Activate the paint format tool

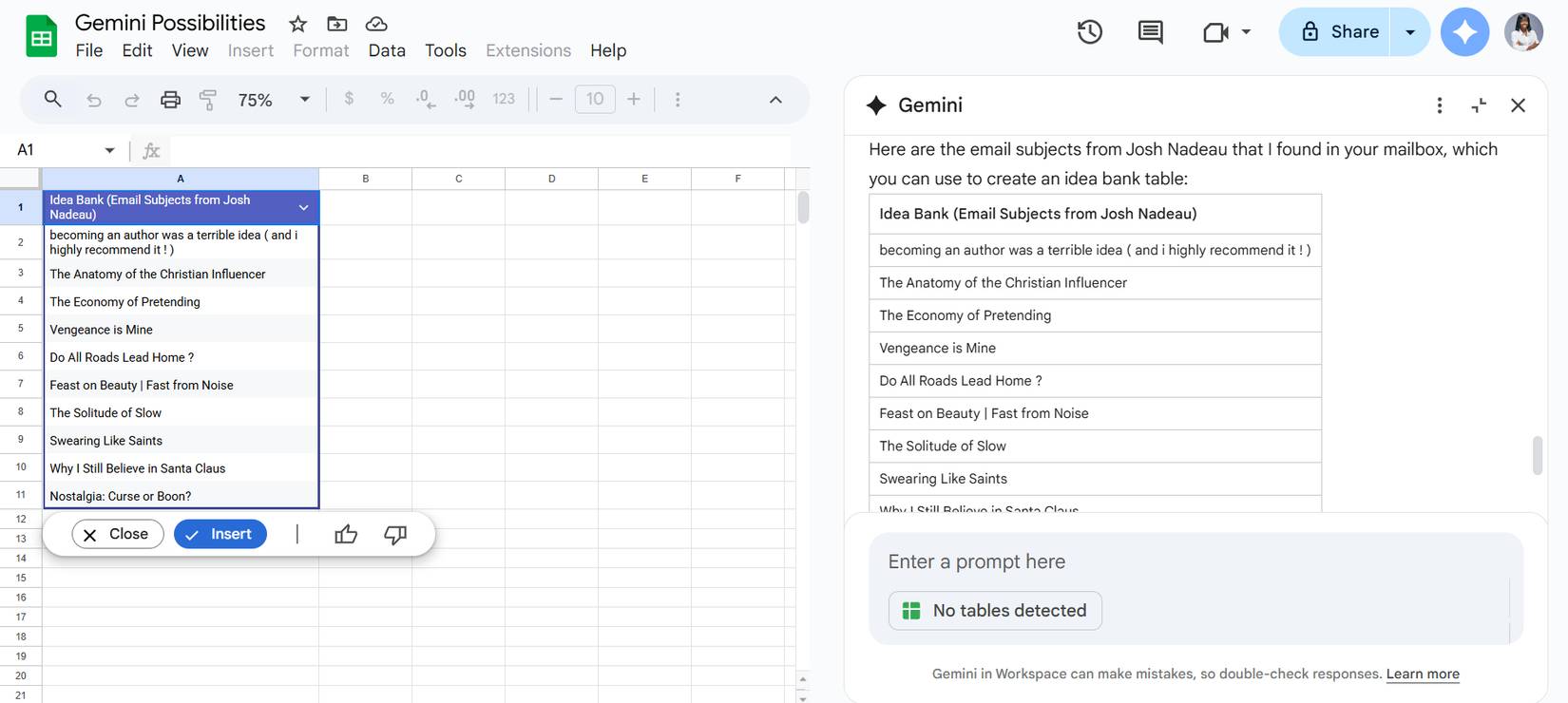[208, 100]
